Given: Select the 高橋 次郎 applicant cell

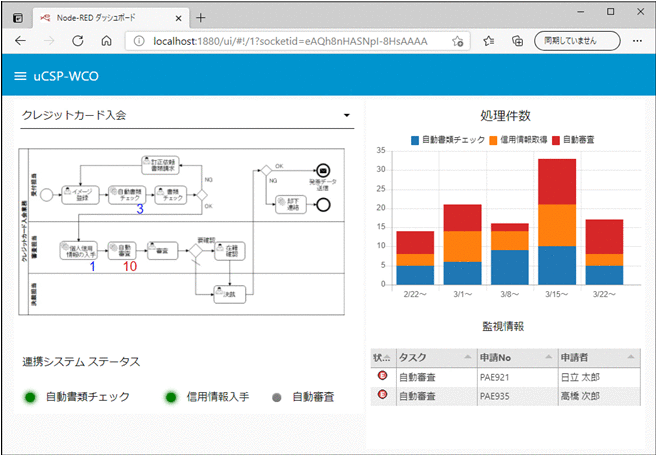Looking at the screenshot, I should click(x=599, y=396).
